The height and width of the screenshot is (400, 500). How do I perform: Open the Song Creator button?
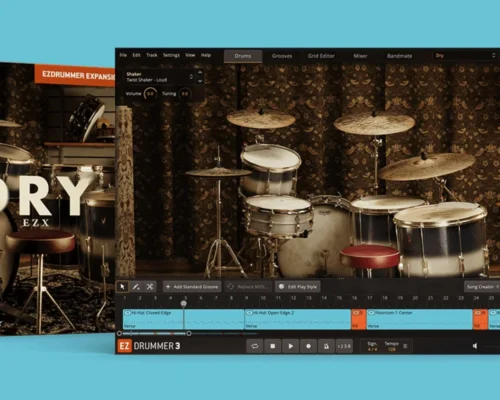[482, 287]
